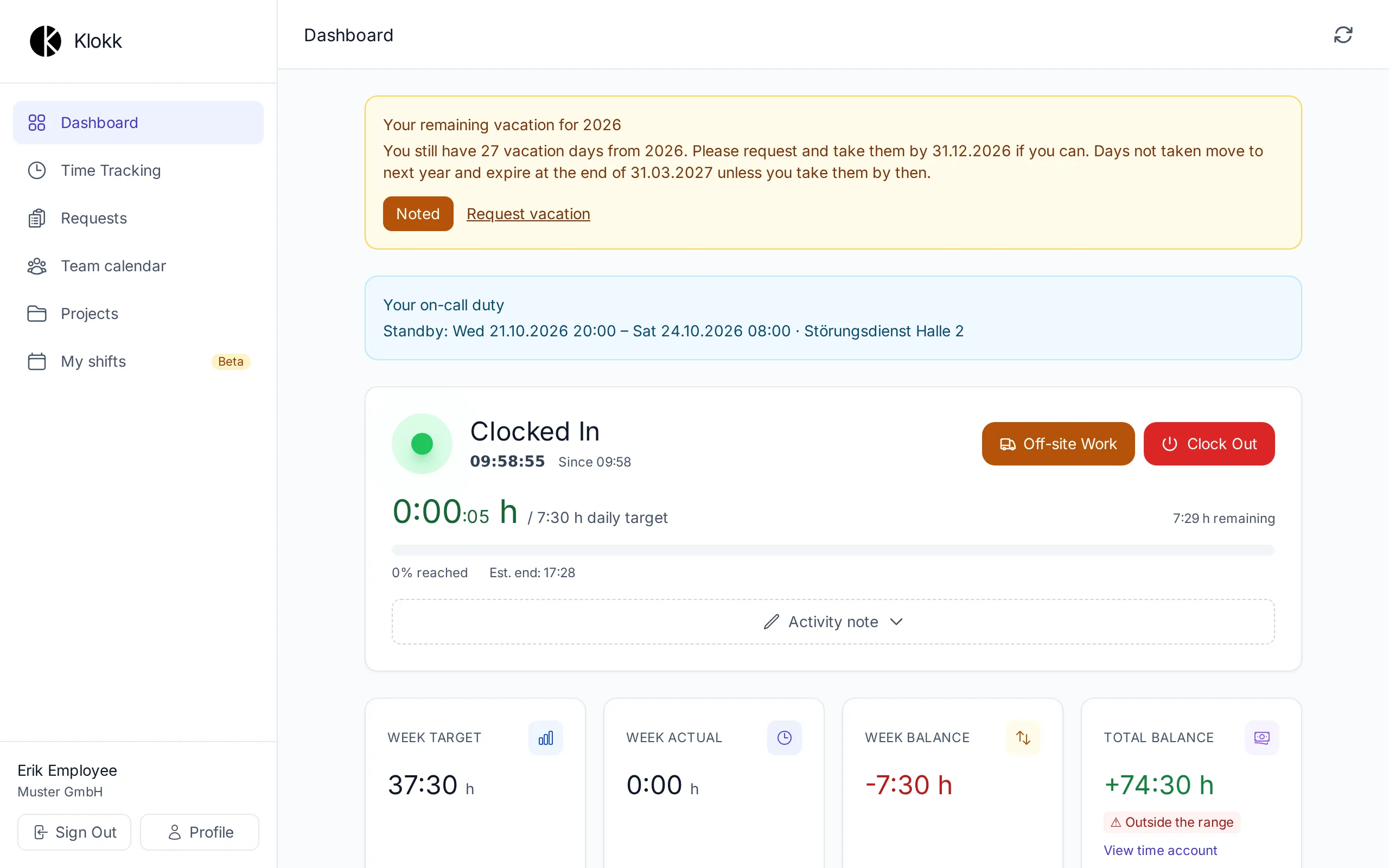
Task: Click the green clocked-in status indicator
Action: click(x=422, y=444)
